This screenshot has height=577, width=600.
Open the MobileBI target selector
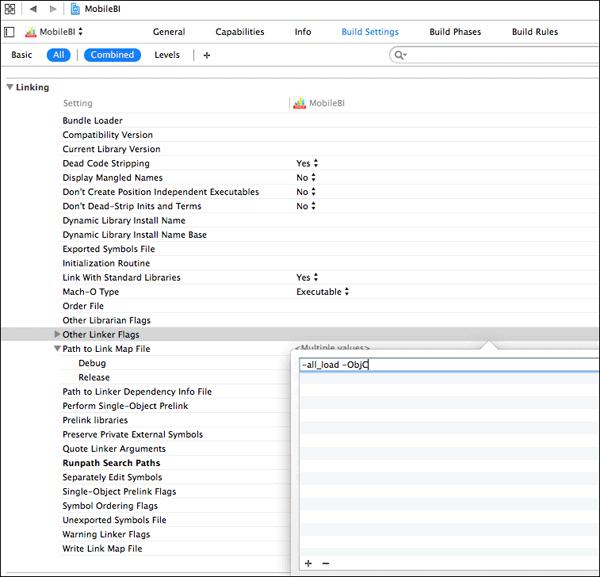click(x=54, y=32)
